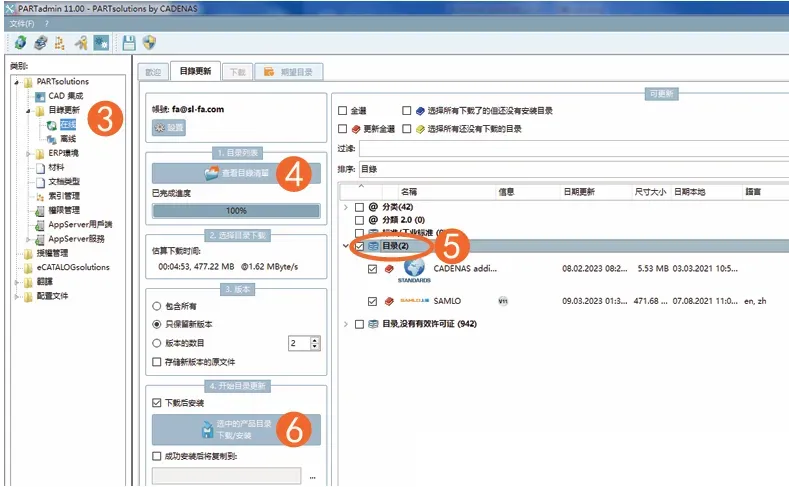Viewport: 789px width, 487px height.
Task: Click the V11 info badge in SAMLO row
Action: point(503,301)
